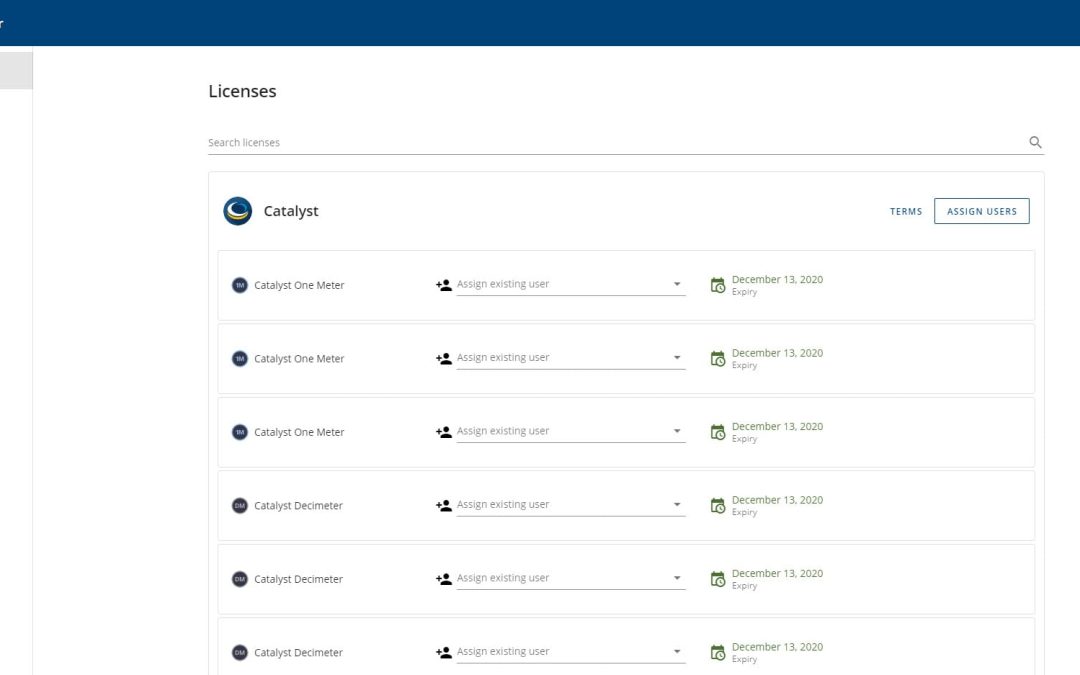Click the Catalyst section title text

tap(291, 211)
